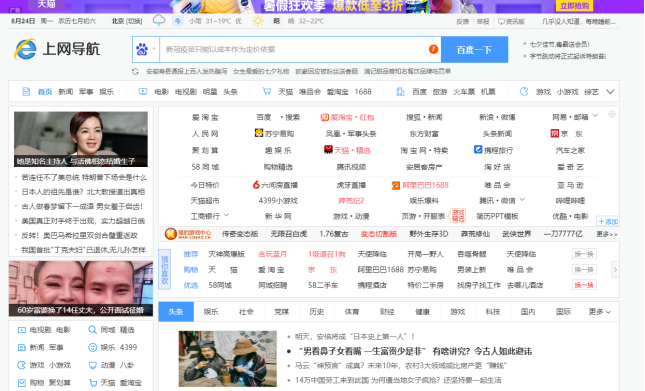Click the game icon beside 游戏 in nav

[524, 91]
